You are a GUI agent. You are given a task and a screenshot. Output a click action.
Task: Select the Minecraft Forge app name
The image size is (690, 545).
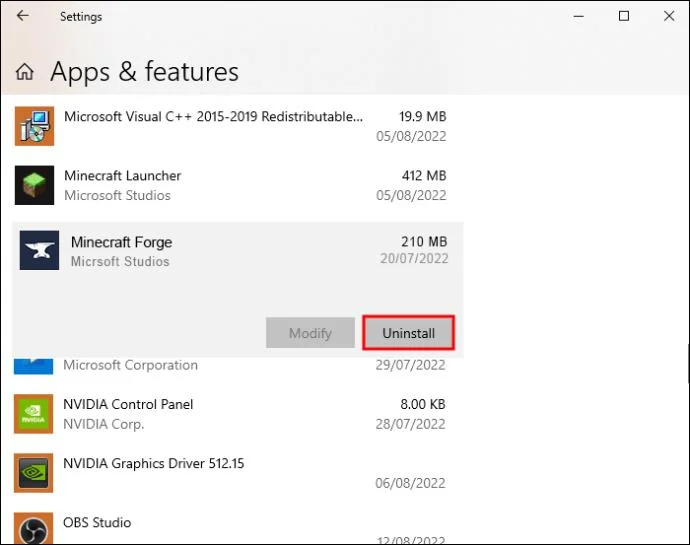pos(121,242)
